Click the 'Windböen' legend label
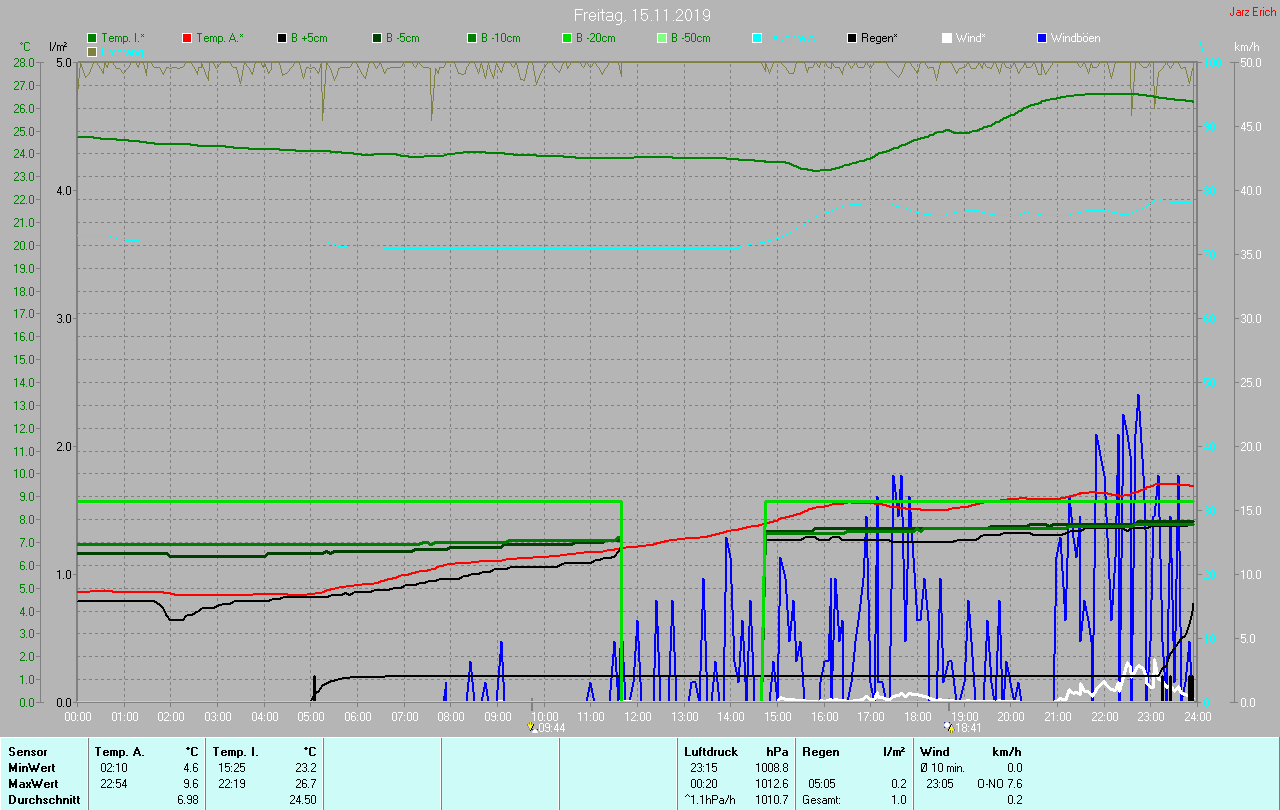 [1076, 38]
